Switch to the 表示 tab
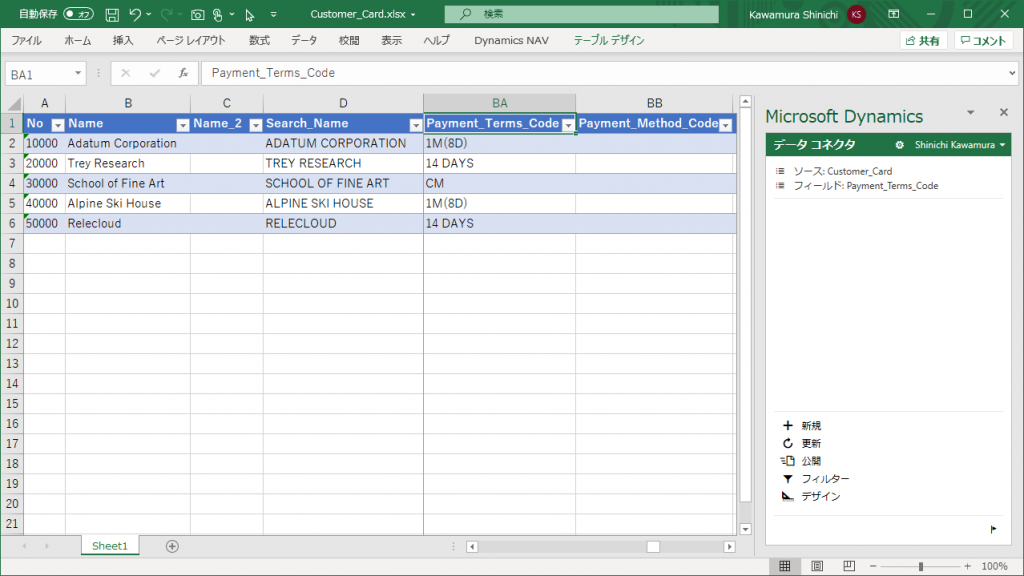The height and width of the screenshot is (576, 1024). 392,40
